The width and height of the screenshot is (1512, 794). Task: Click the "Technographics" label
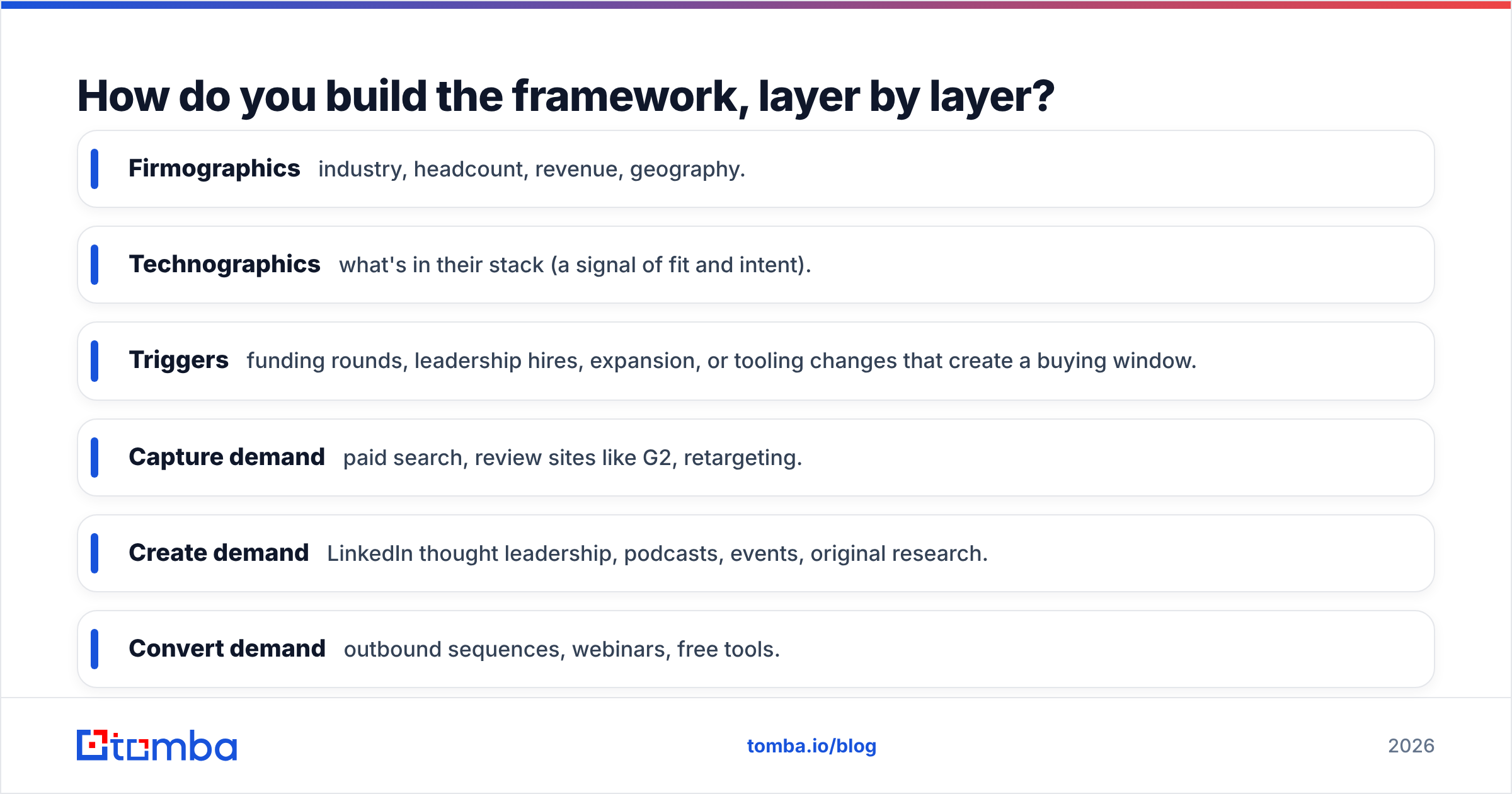[224, 265]
